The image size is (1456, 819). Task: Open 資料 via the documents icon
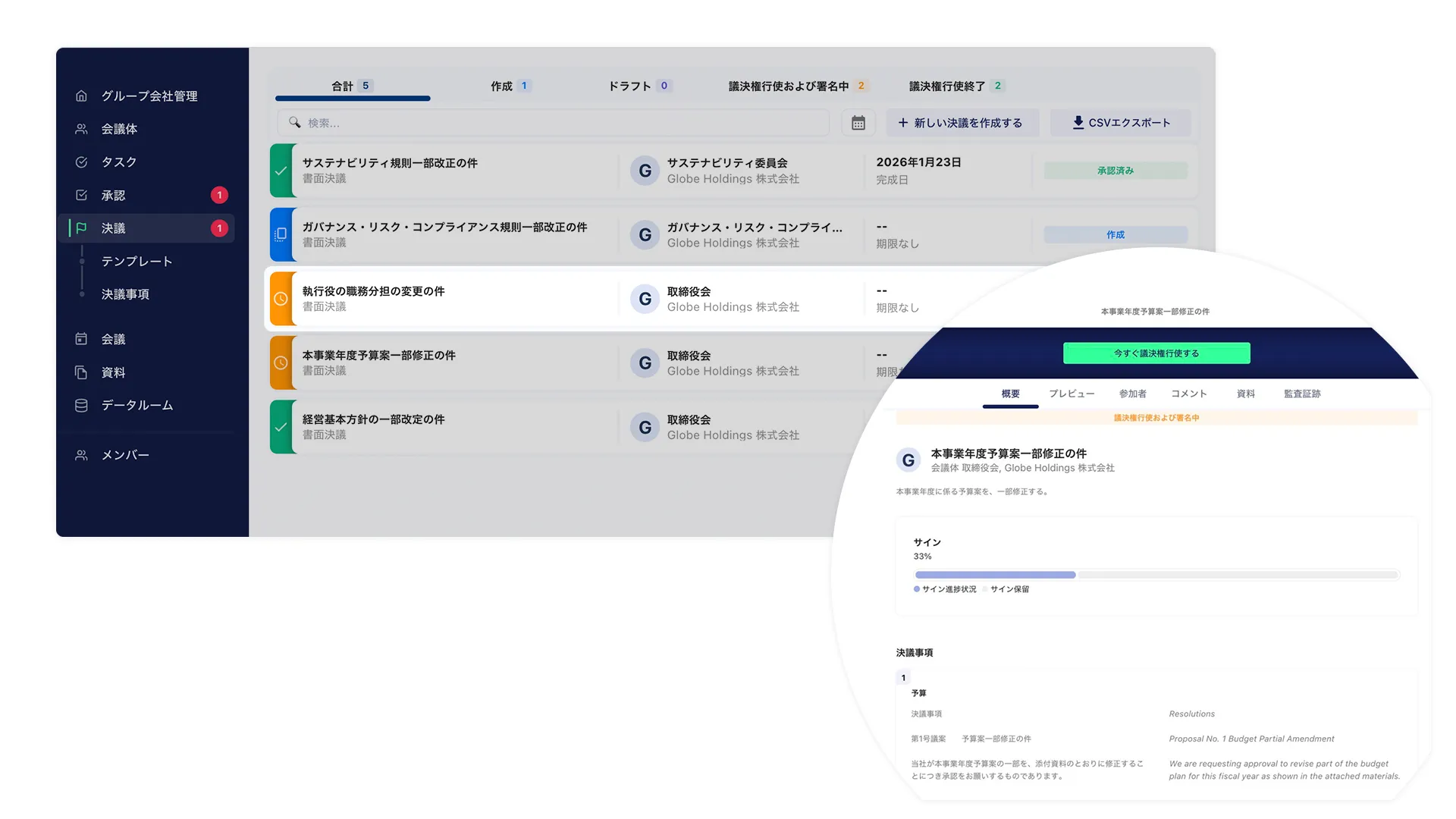(x=81, y=372)
